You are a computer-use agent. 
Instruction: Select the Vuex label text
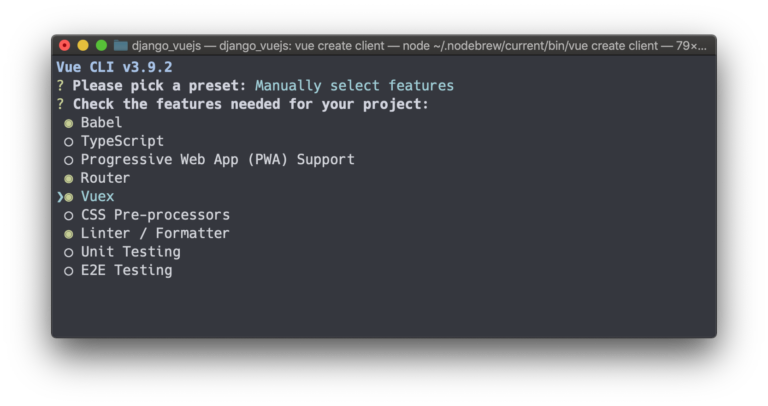97,196
